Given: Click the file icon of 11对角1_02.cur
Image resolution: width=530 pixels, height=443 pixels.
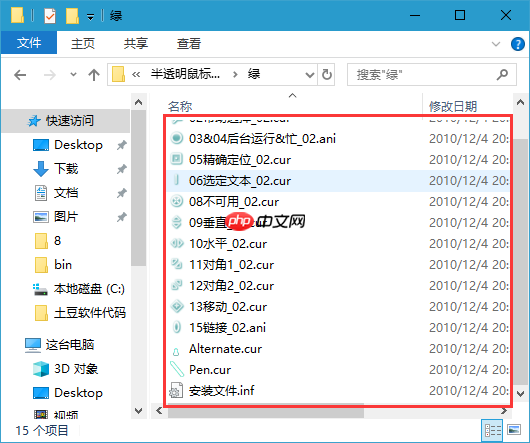Looking at the screenshot, I should (x=176, y=264).
